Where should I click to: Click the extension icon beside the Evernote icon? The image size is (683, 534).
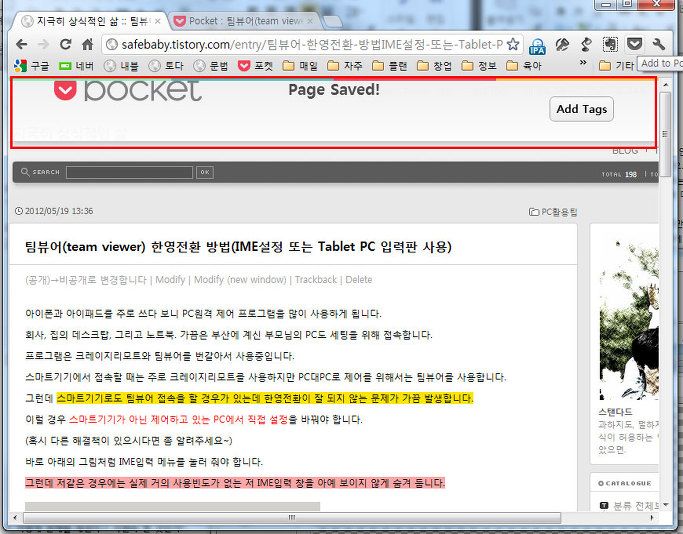point(586,44)
